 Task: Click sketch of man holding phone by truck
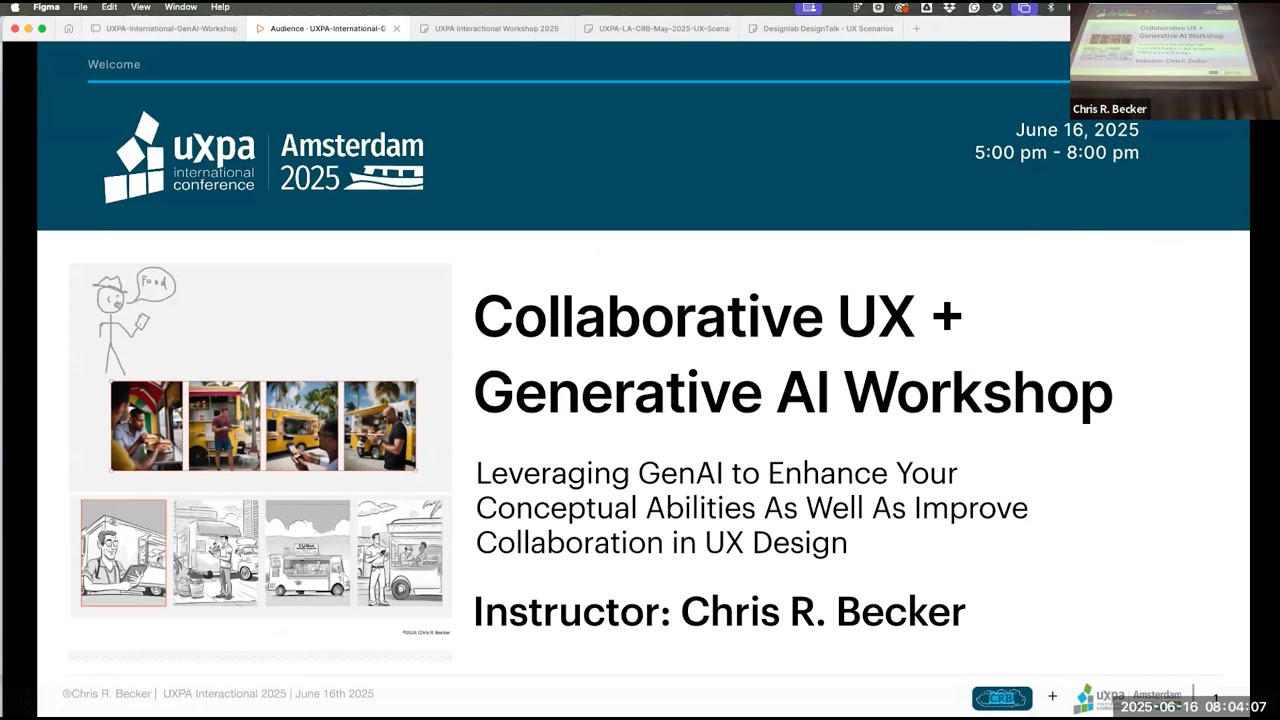tap(400, 553)
